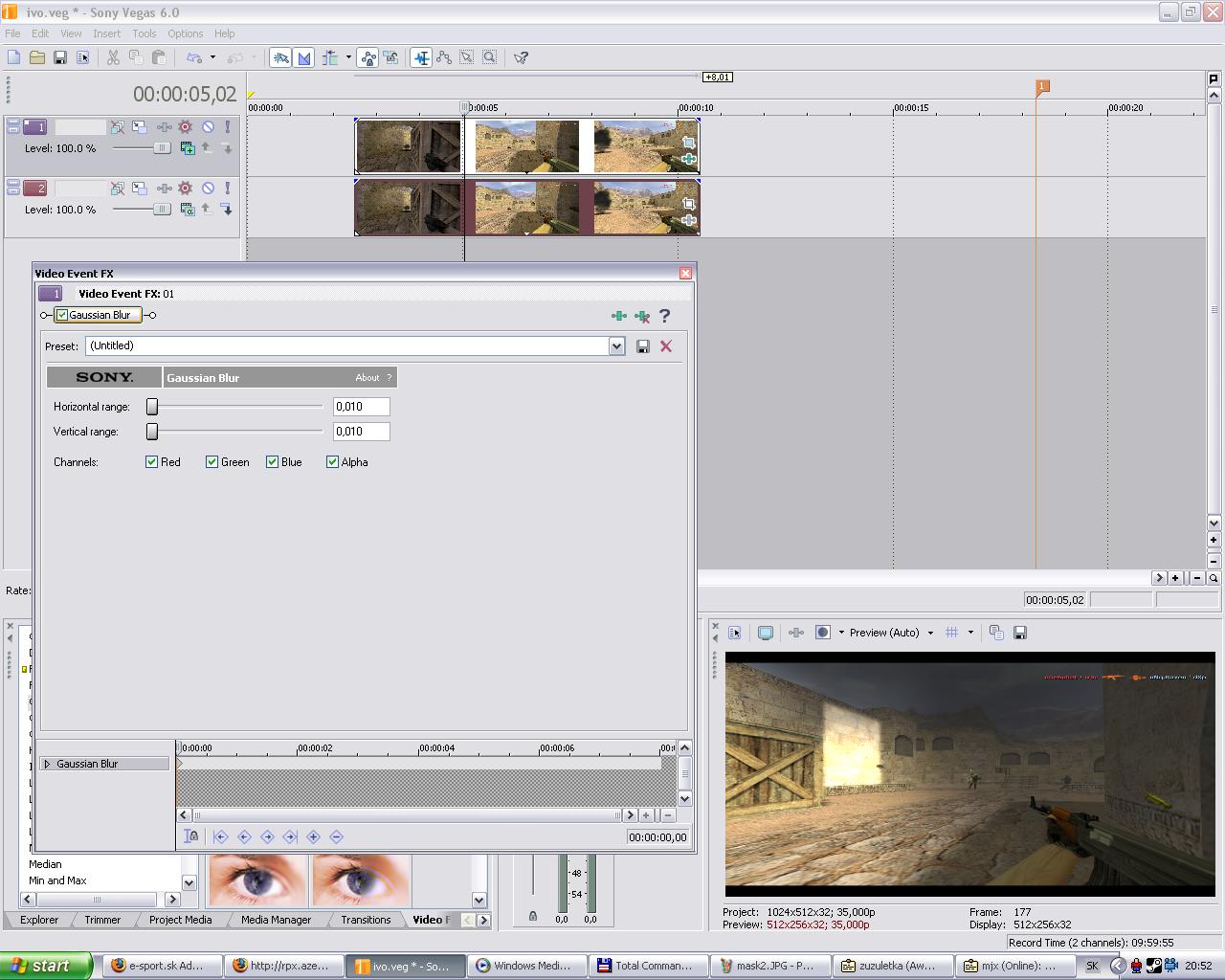The width and height of the screenshot is (1225, 980).
Task: Switch to the Project Media tab
Action: [x=180, y=920]
